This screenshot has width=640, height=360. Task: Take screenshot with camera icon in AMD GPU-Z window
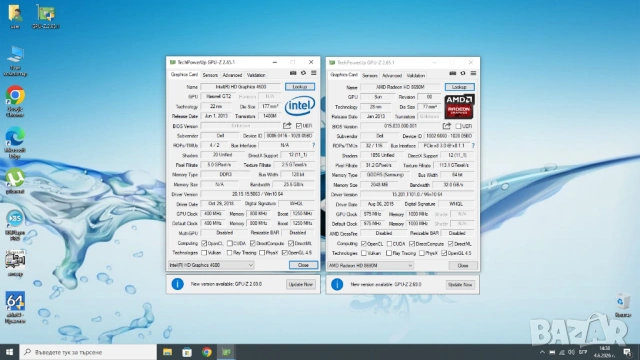click(453, 73)
